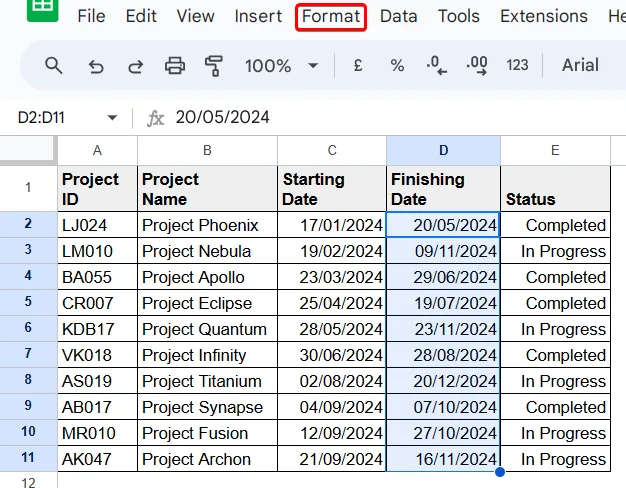
Task: Click cell Project Nebula
Action: (x=207, y=251)
